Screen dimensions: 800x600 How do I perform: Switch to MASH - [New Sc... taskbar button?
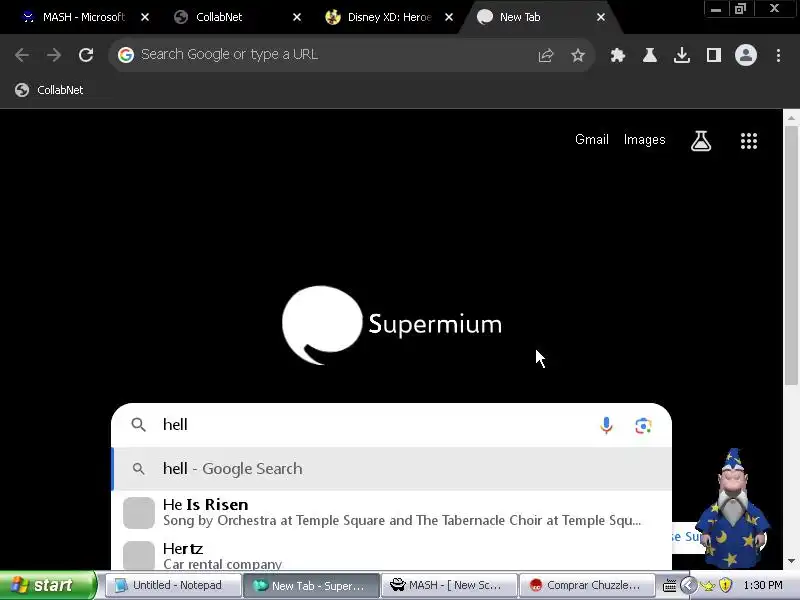coord(449,585)
